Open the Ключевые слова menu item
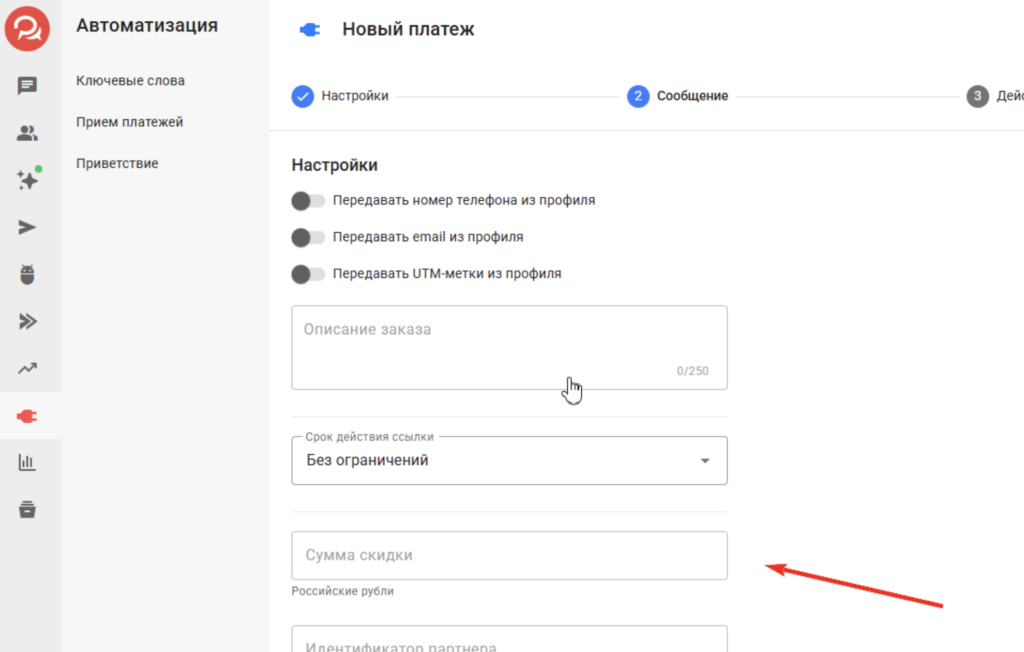The width and height of the screenshot is (1024, 652). click(130, 81)
